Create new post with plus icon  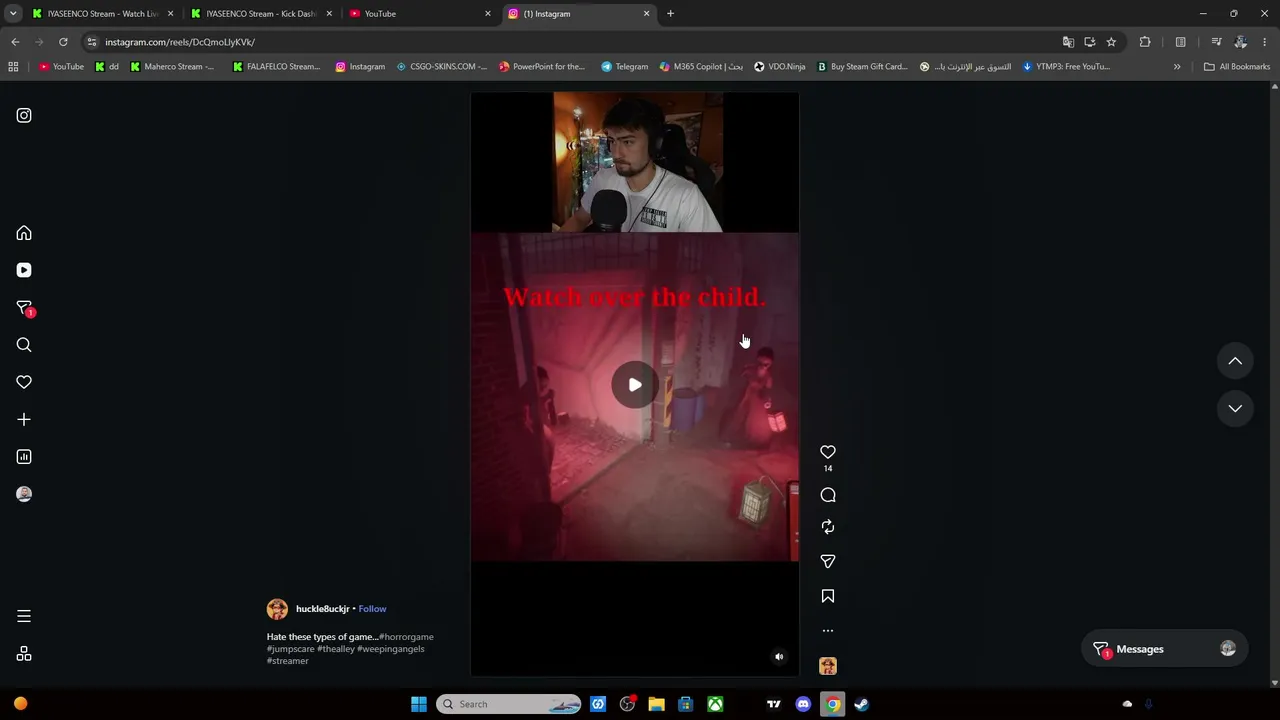24,420
